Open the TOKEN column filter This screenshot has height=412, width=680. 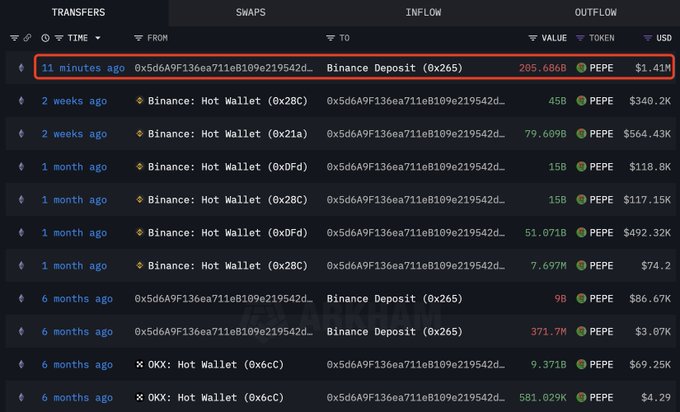pos(580,38)
